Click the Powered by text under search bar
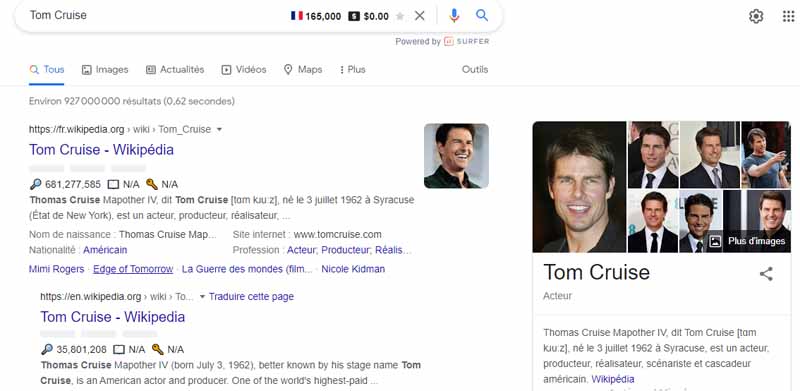The image size is (800, 391). (x=418, y=42)
